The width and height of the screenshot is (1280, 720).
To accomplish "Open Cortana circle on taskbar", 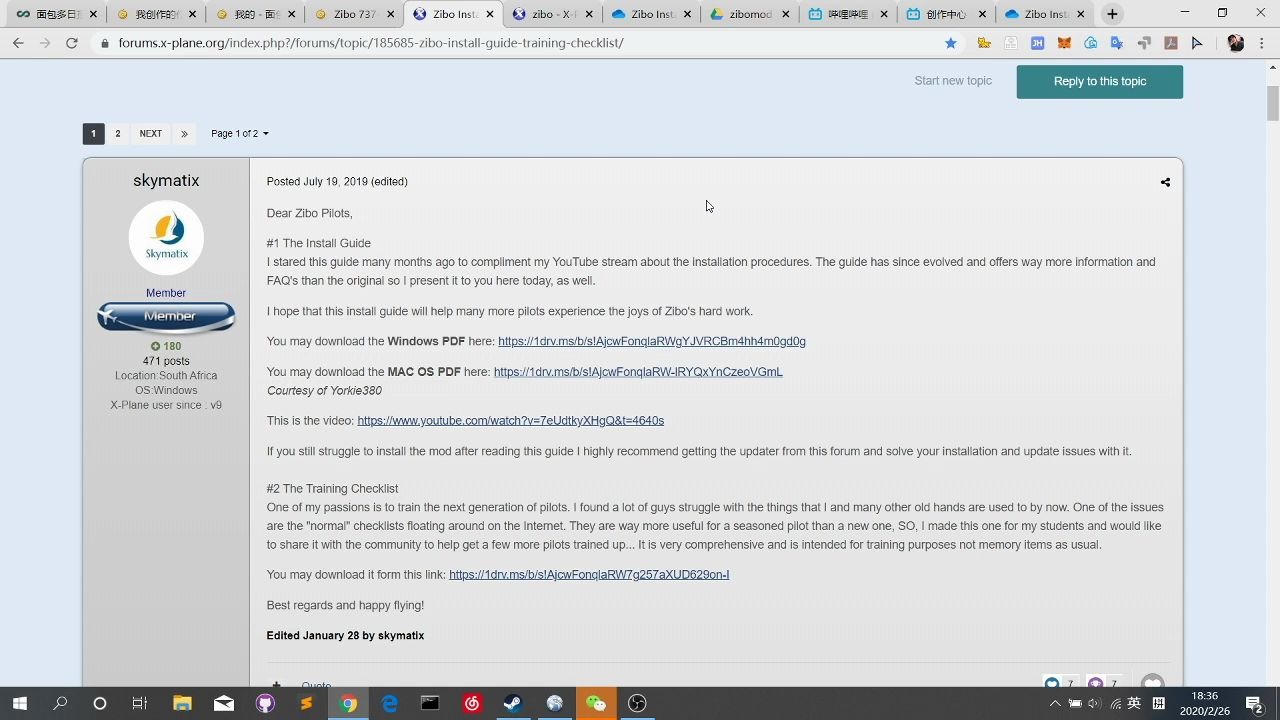I will point(100,703).
